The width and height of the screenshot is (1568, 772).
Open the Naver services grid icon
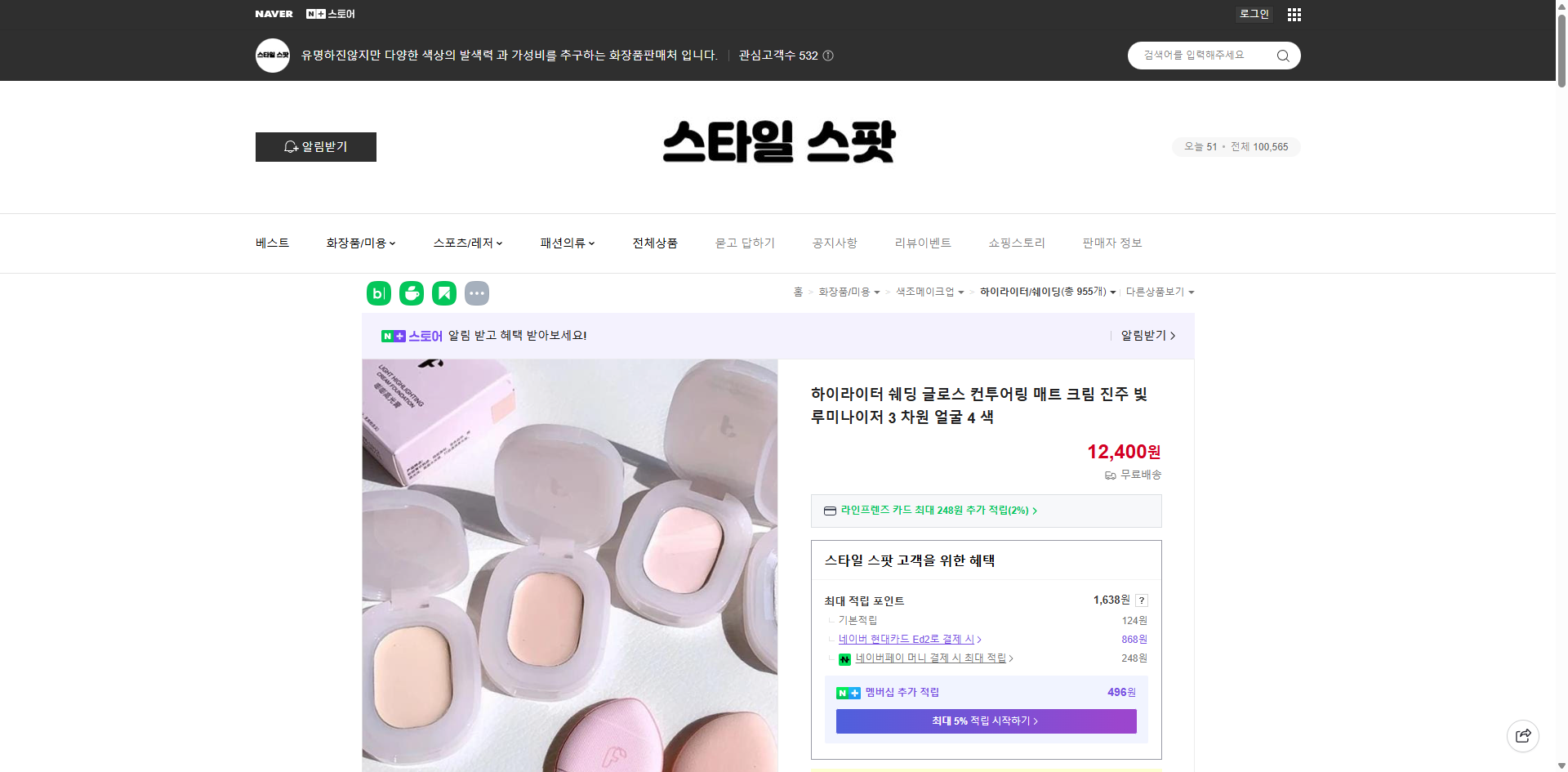point(1293,14)
